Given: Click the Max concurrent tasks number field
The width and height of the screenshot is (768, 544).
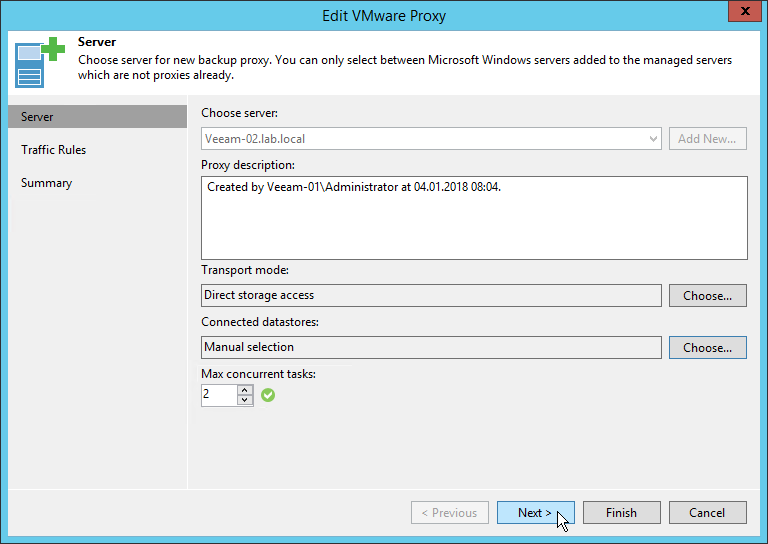Looking at the screenshot, I should point(218,395).
